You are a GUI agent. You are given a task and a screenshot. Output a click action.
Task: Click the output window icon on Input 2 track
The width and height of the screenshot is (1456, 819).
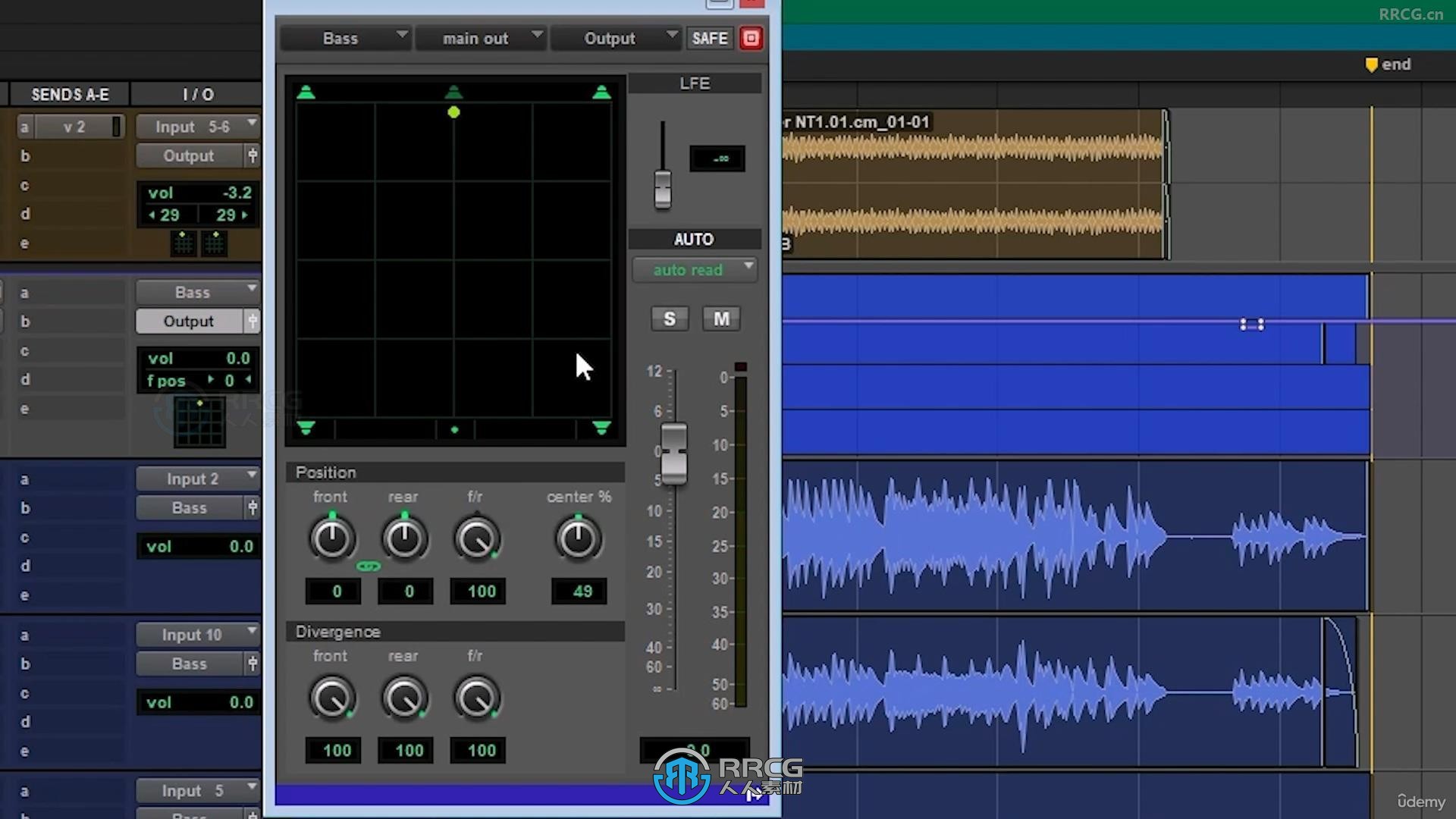[x=253, y=507]
